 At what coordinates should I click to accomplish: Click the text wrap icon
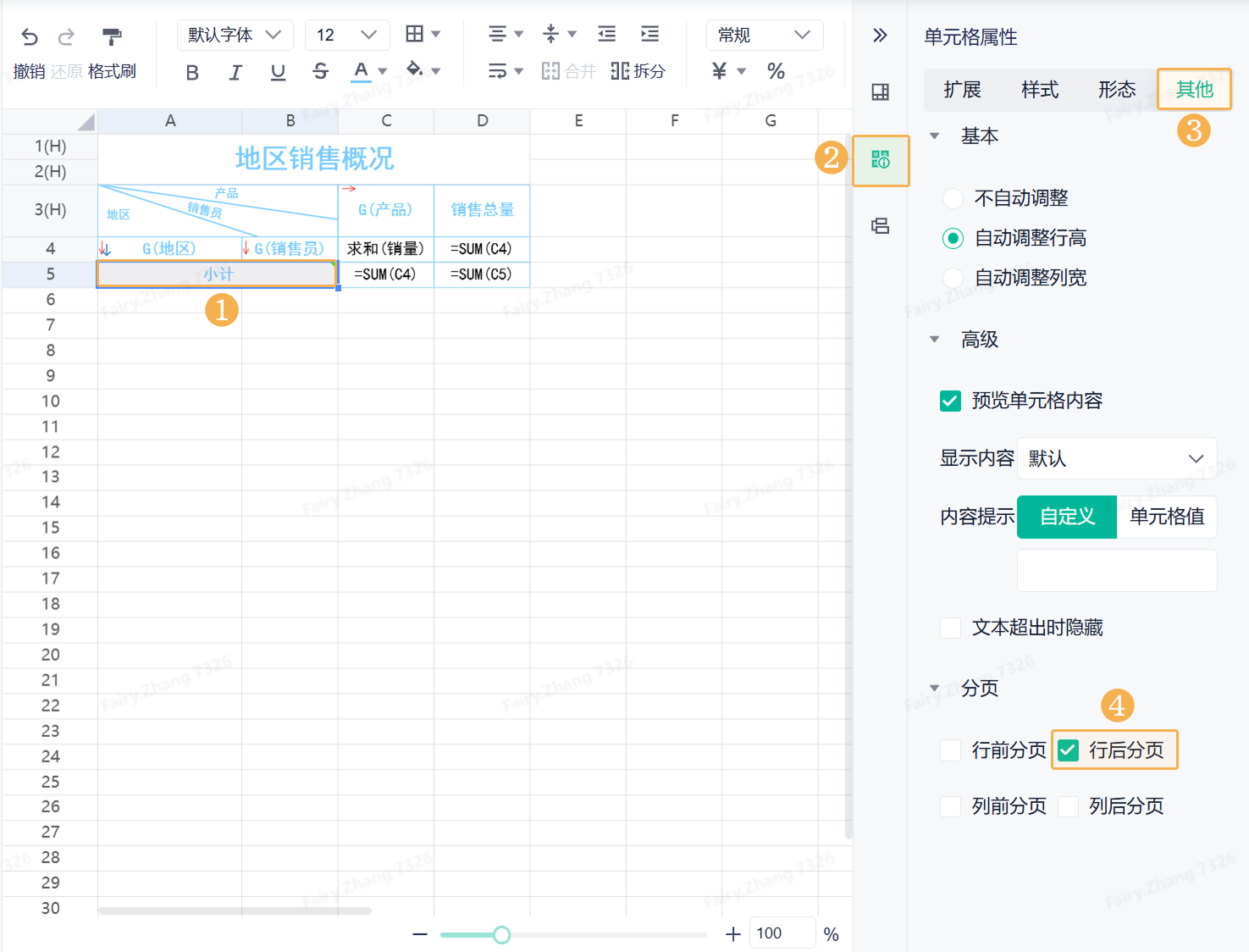pyautogui.click(x=497, y=70)
